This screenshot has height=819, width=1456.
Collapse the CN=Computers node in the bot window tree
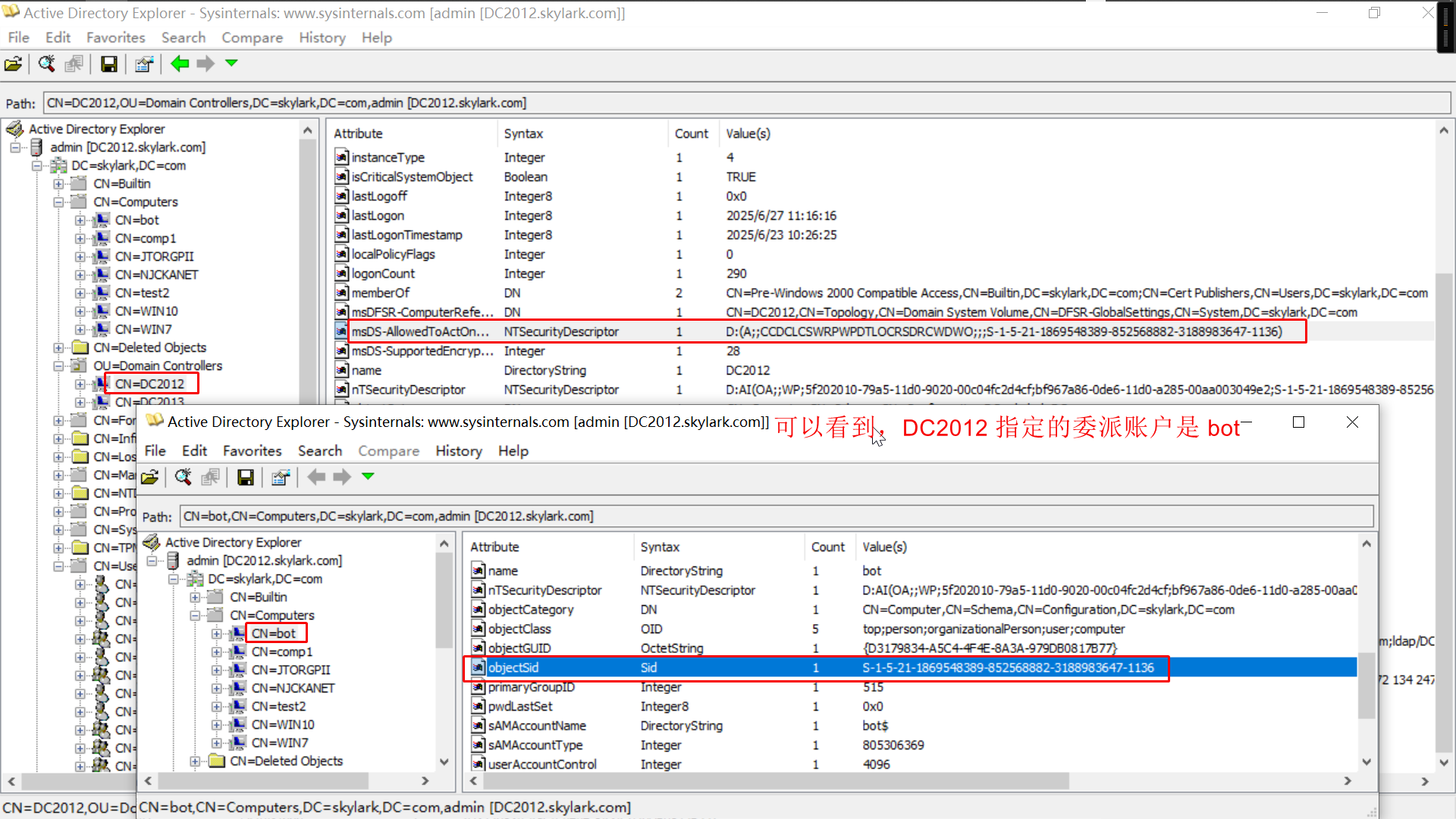196,616
